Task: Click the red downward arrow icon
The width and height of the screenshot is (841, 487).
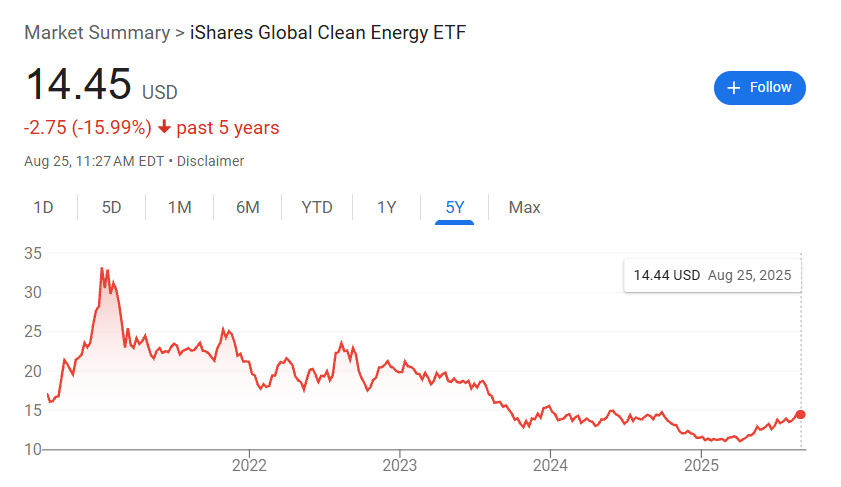Action: (165, 128)
